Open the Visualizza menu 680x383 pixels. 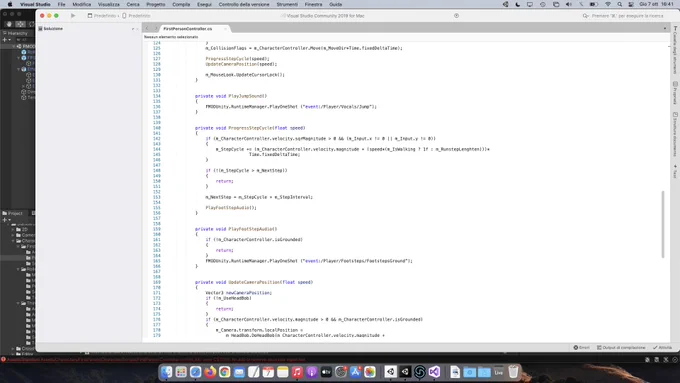click(108, 4)
